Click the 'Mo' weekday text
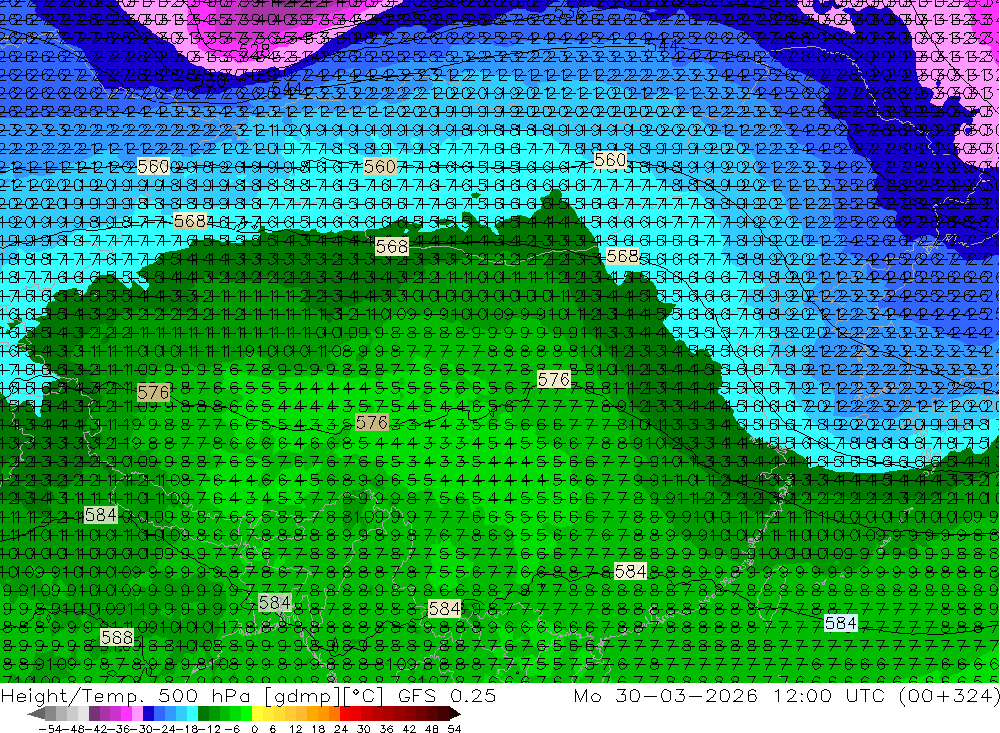1000x733 pixels. click(x=589, y=696)
